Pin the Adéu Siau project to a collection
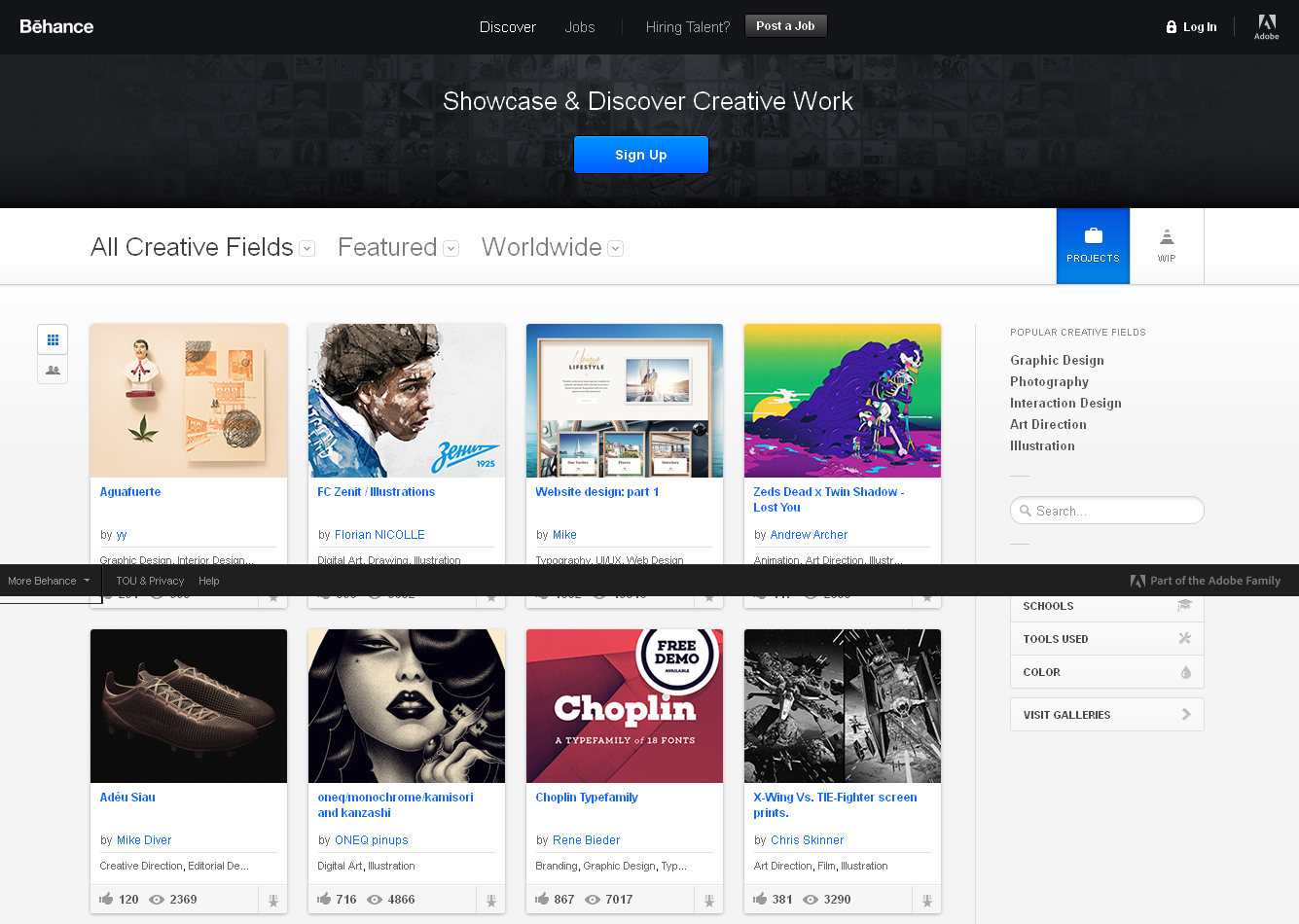 (273, 901)
